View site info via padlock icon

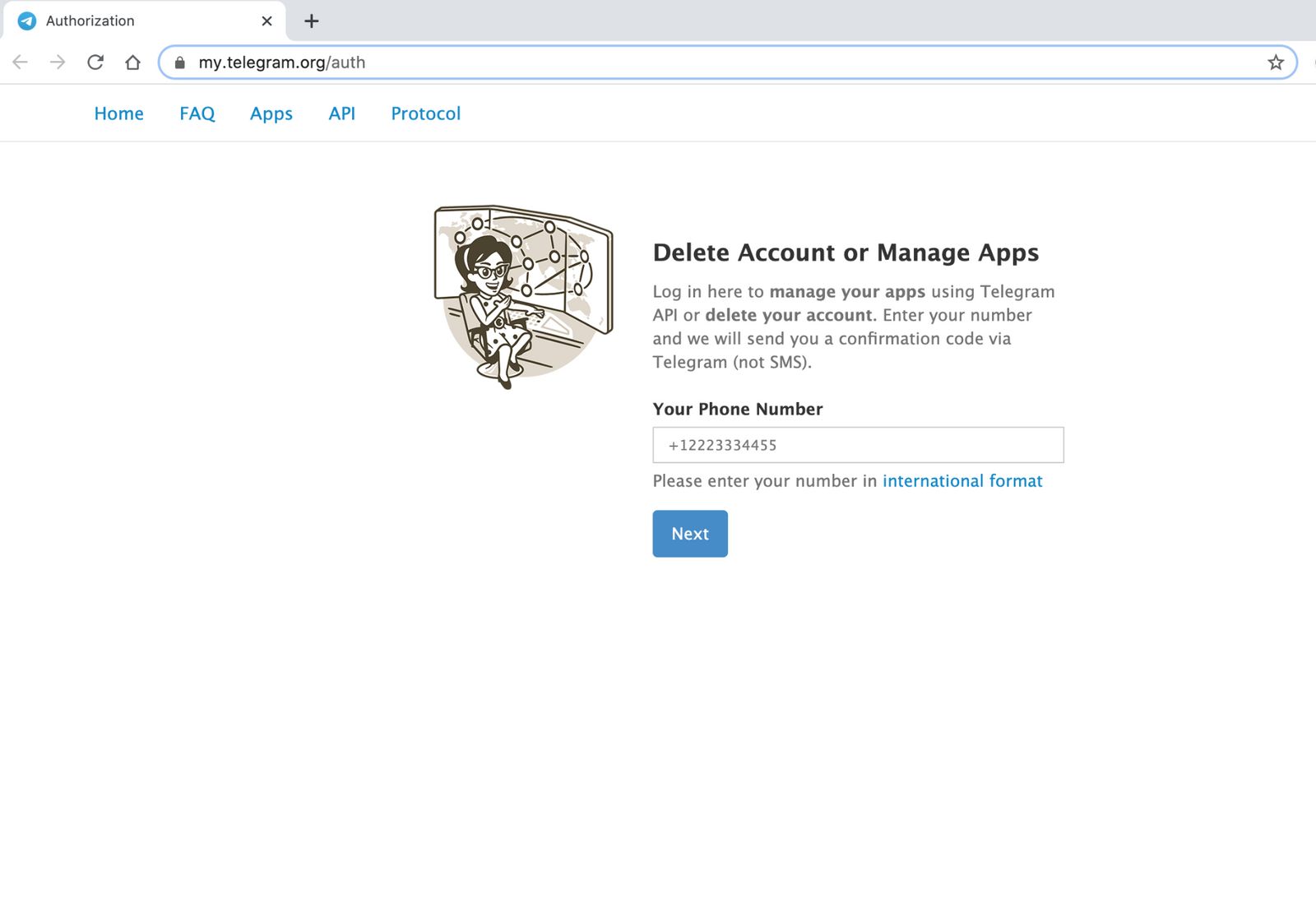tap(180, 63)
